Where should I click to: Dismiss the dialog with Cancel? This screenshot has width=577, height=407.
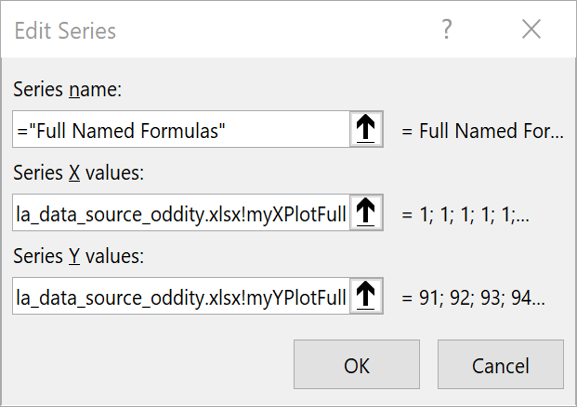(500, 364)
